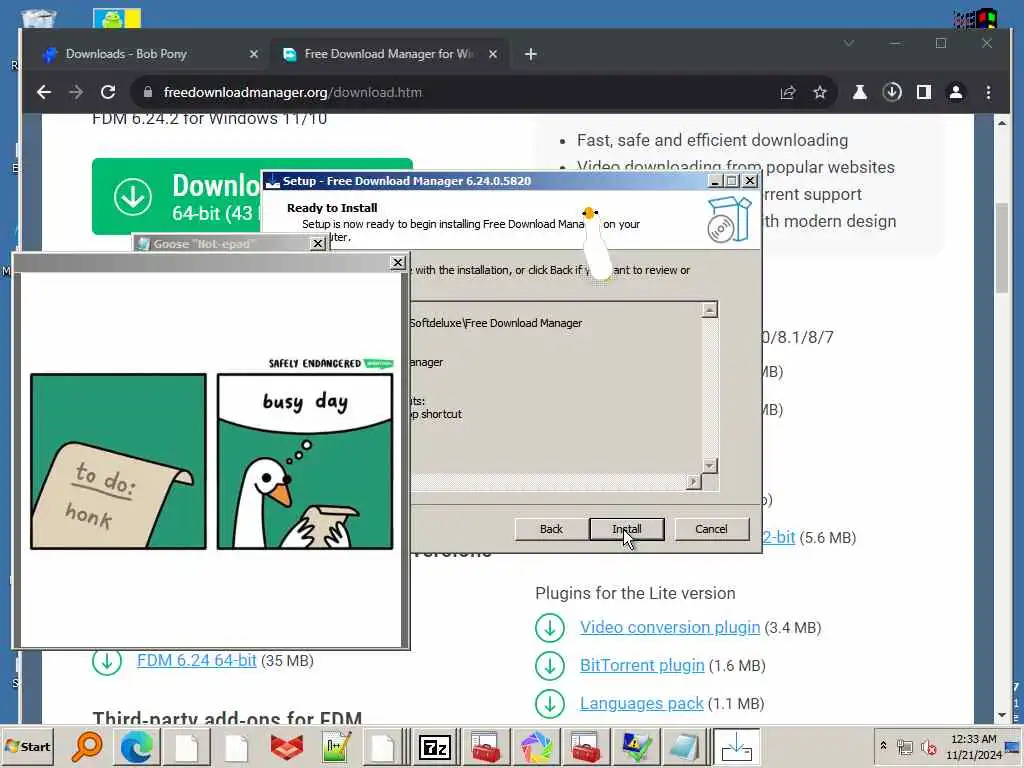Image resolution: width=1024 pixels, height=768 pixels.
Task: Open the tab search chevron
Action: point(849,44)
